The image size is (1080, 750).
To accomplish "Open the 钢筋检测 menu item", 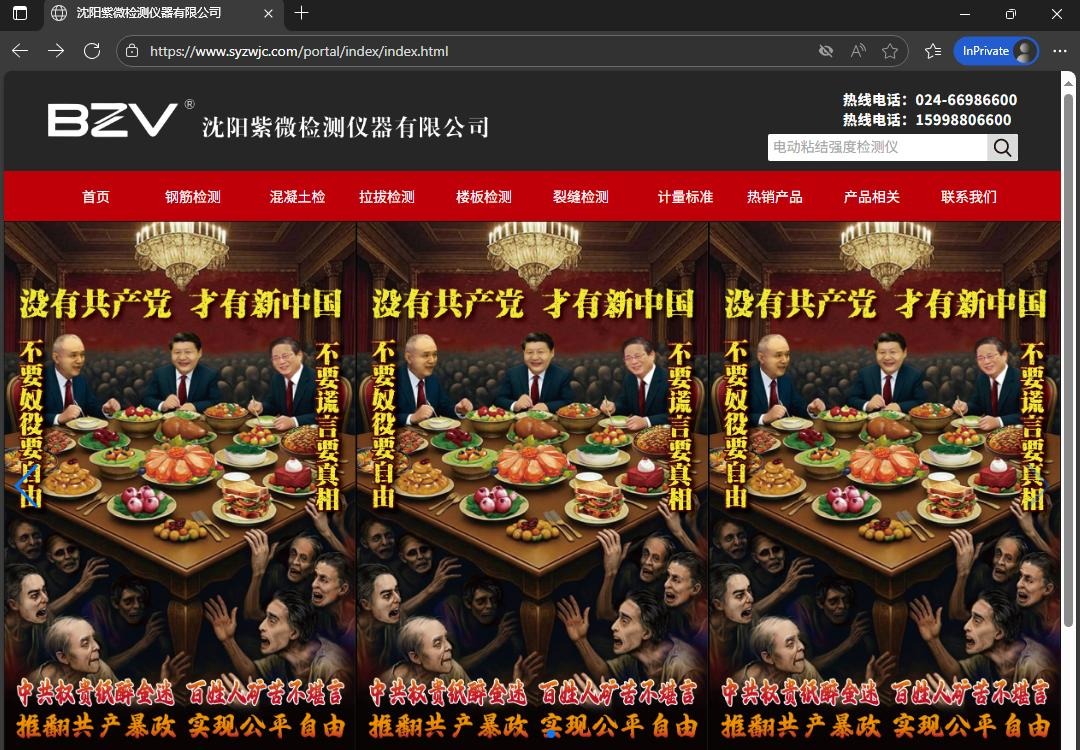I will [x=193, y=197].
